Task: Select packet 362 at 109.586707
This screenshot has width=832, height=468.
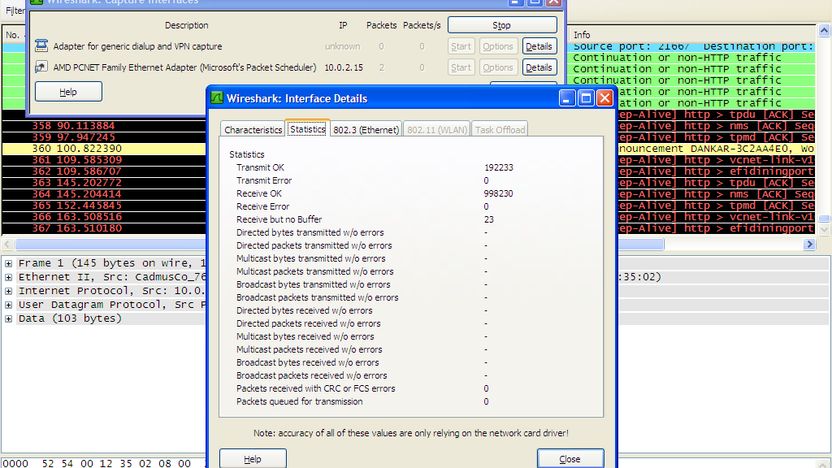Action: click(104, 171)
